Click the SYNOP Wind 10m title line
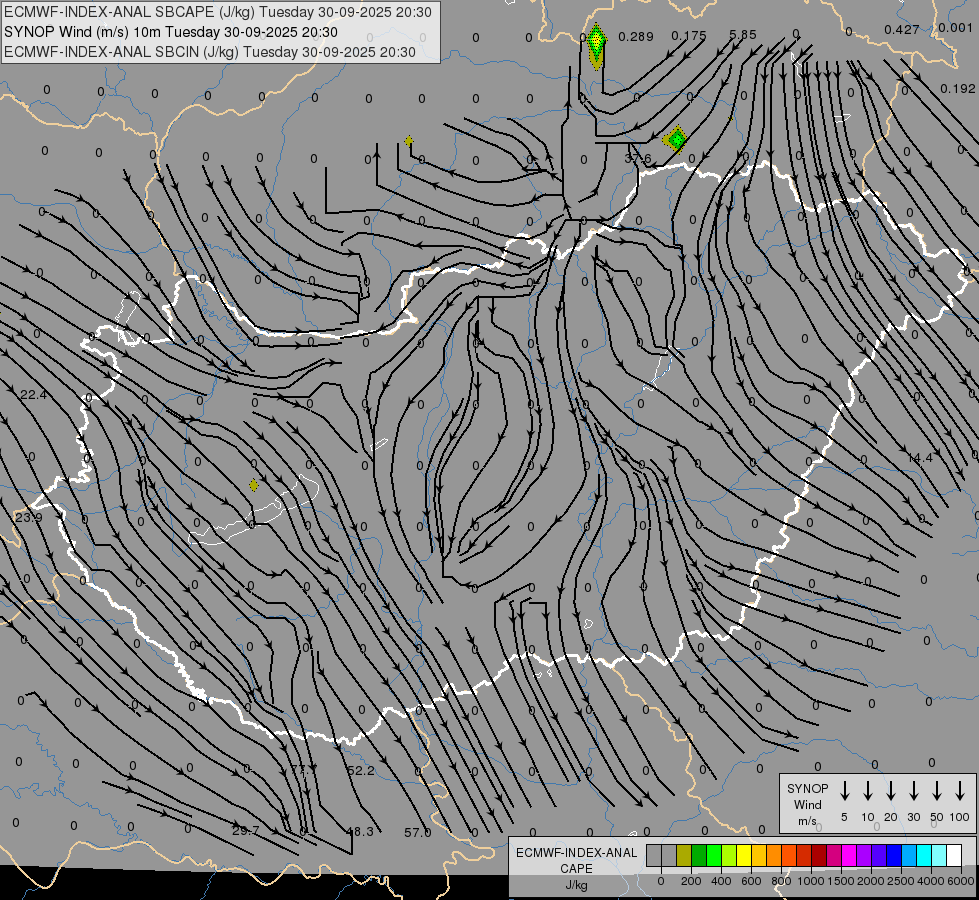979x900 pixels. 170,32
